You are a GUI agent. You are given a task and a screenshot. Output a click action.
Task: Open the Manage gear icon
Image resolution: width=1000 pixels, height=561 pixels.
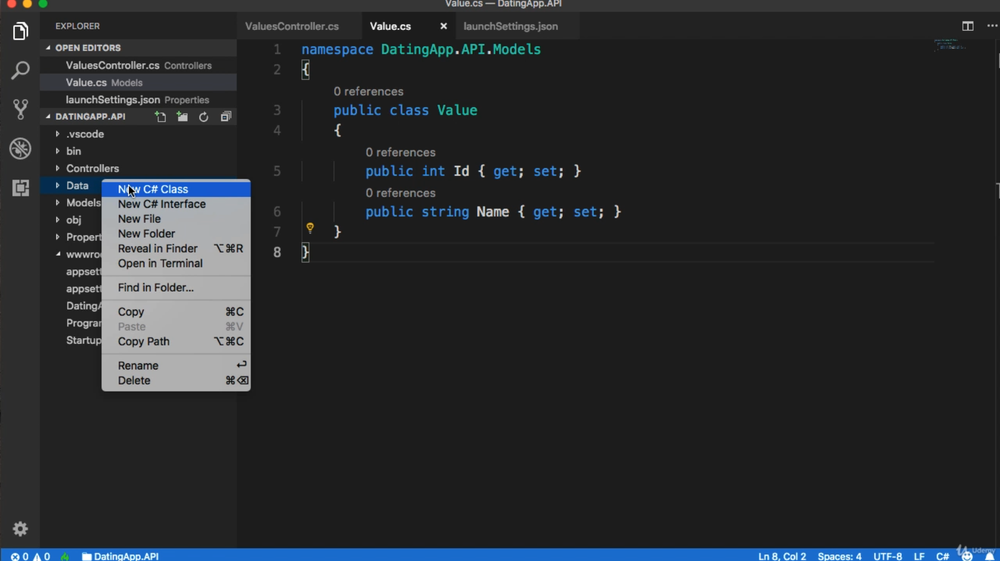[20, 528]
